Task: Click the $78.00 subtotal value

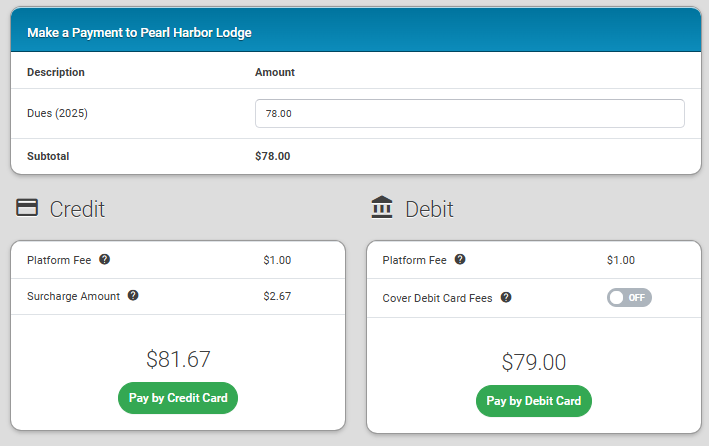Action: click(272, 156)
